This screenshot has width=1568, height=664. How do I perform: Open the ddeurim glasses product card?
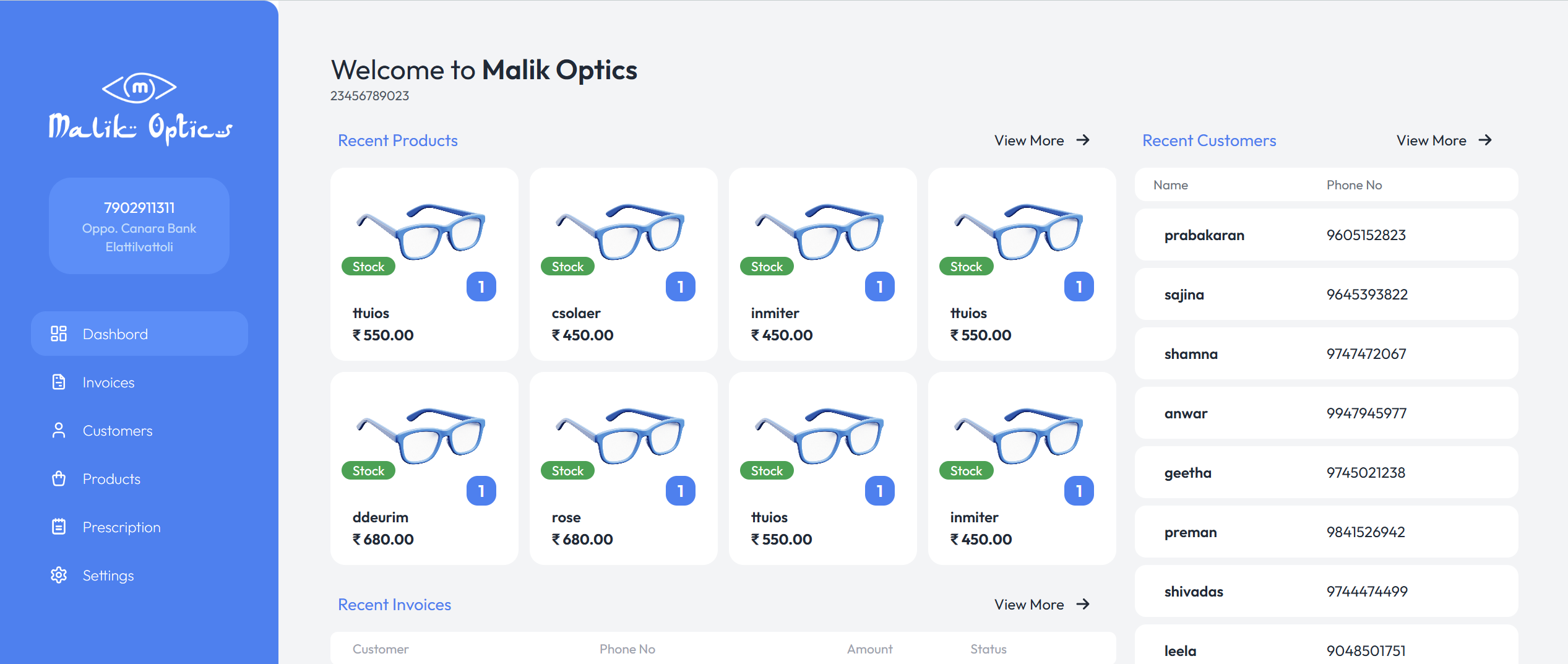point(424,468)
